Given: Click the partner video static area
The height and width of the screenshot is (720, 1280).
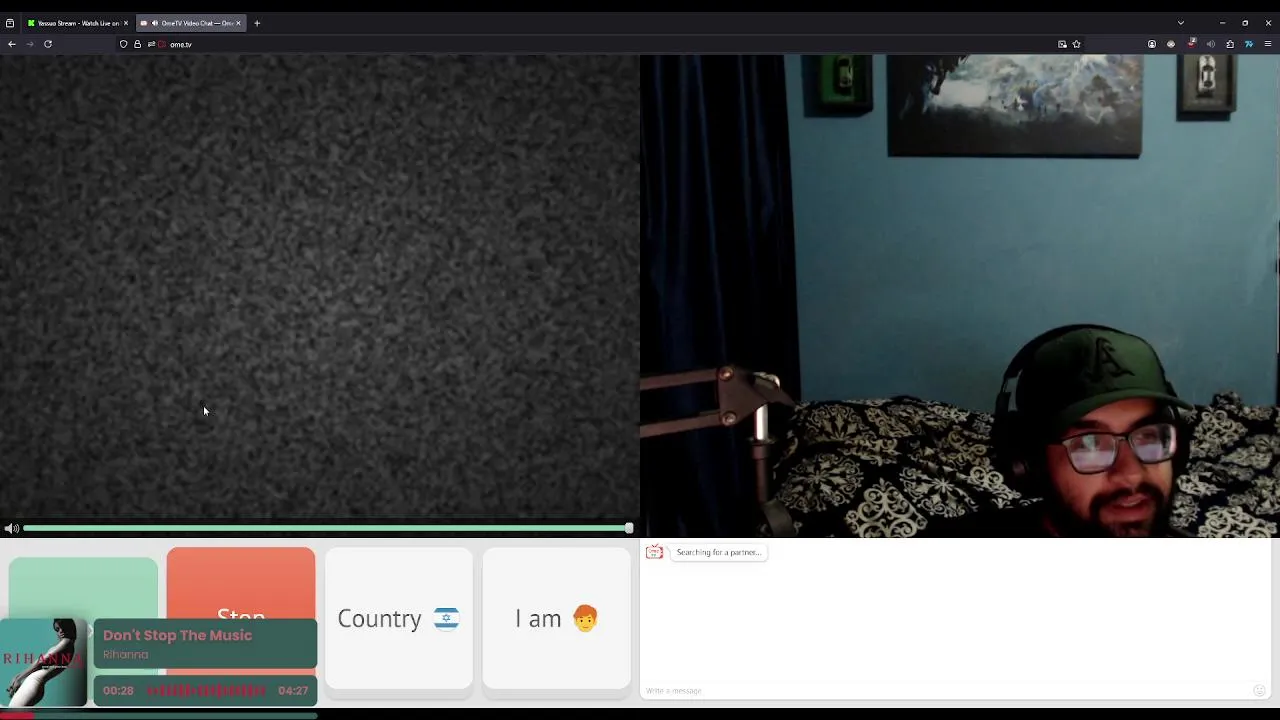Looking at the screenshot, I should click(x=320, y=286).
